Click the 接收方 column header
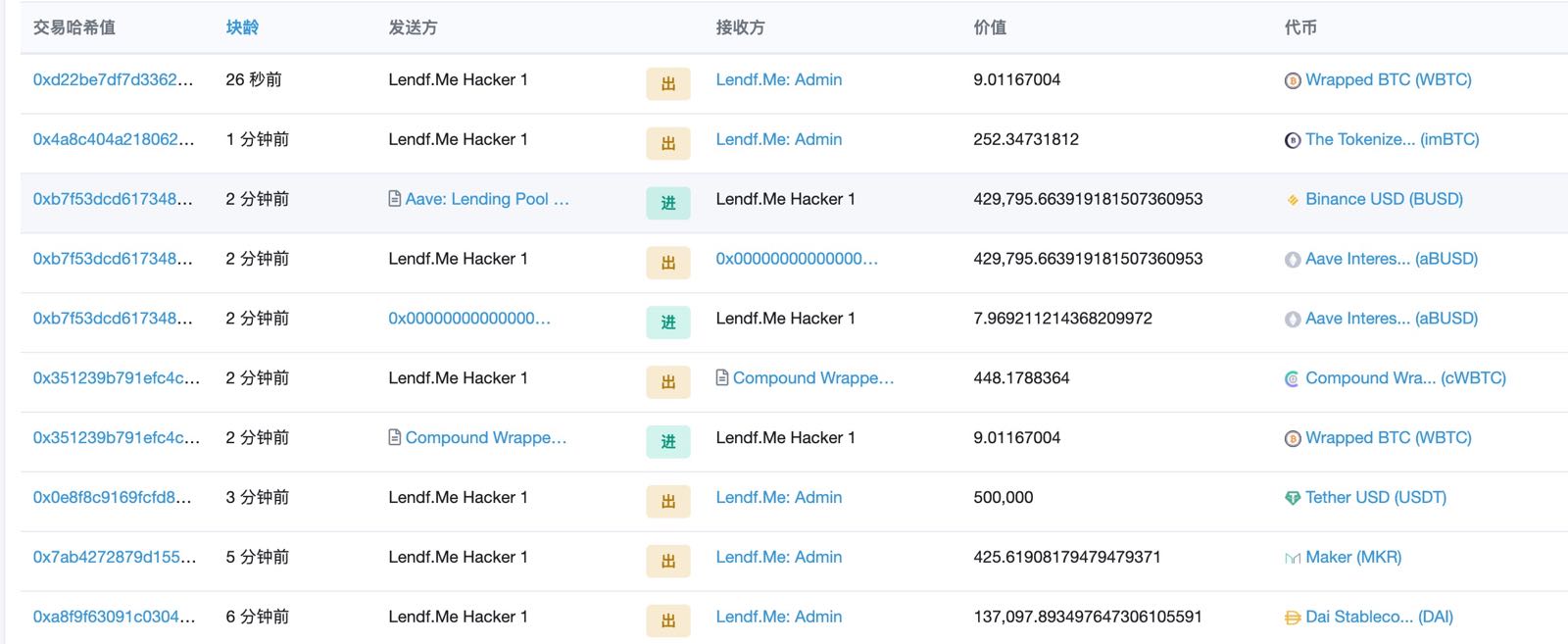1568x644 pixels. [x=740, y=27]
